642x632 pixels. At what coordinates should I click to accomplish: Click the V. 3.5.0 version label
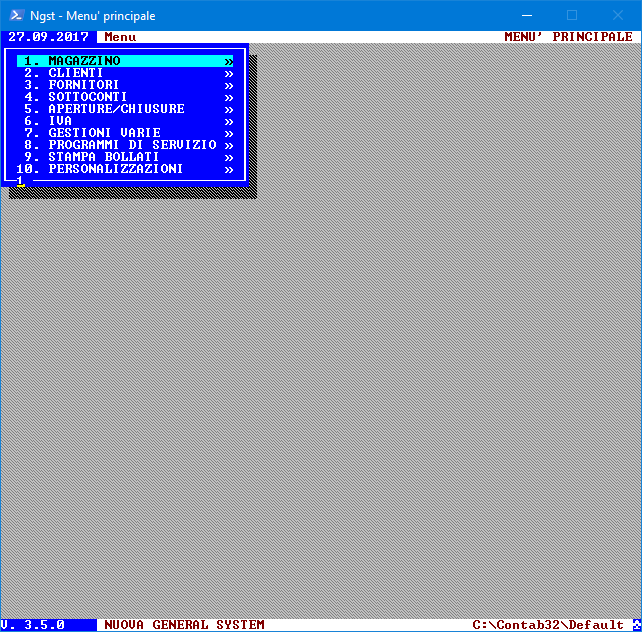click(34, 625)
